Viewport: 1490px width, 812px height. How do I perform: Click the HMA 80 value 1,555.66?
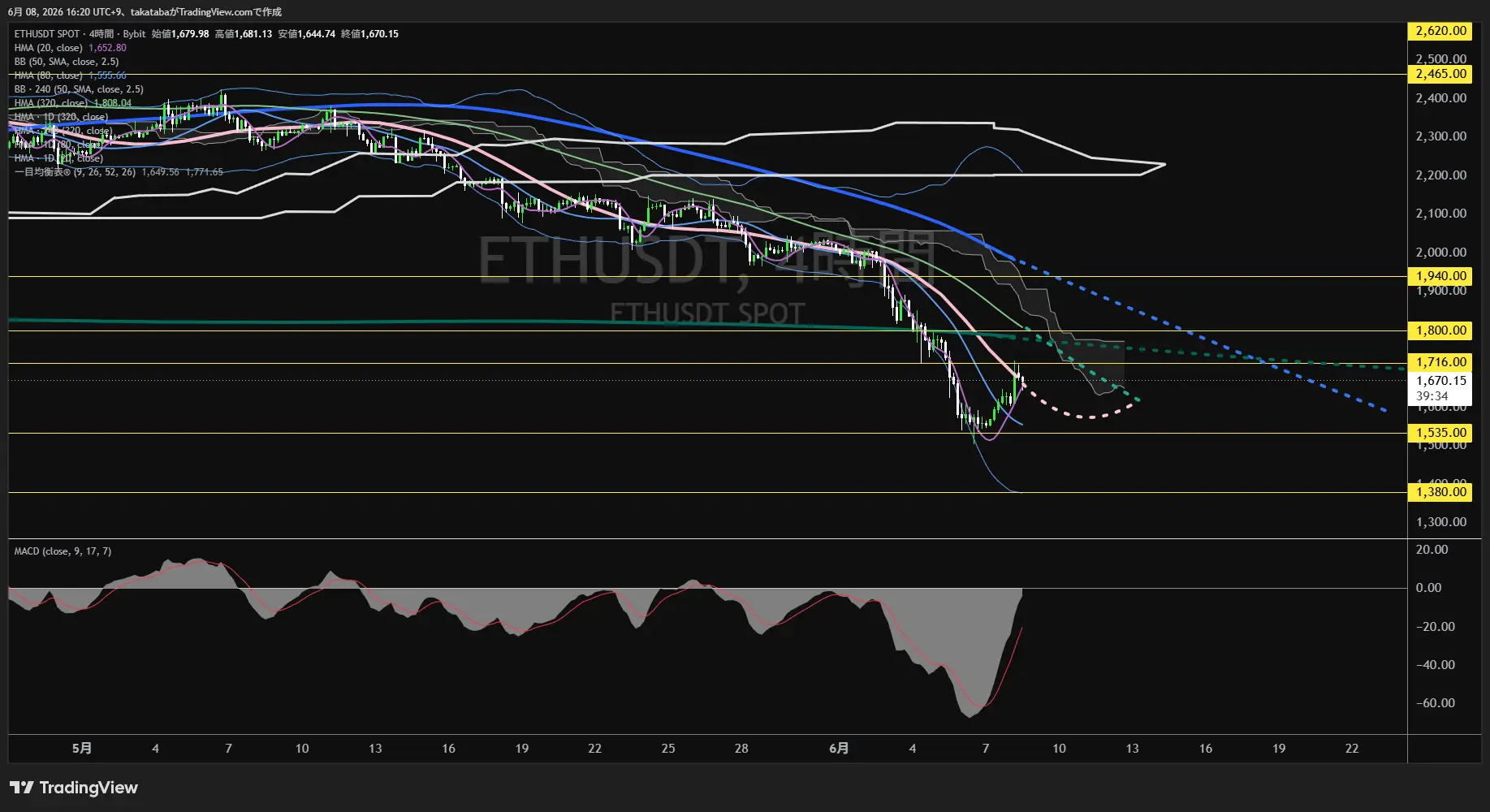(107, 76)
